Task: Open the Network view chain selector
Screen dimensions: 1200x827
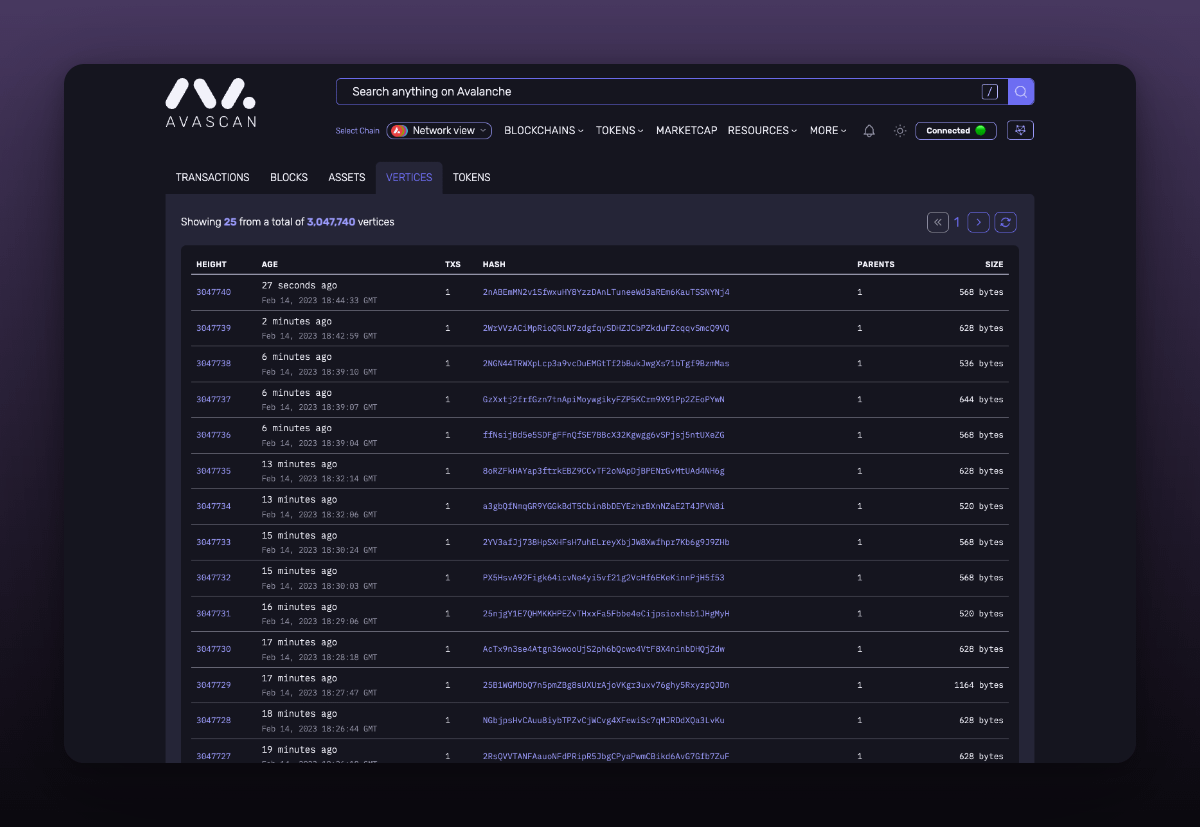Action: pos(439,131)
